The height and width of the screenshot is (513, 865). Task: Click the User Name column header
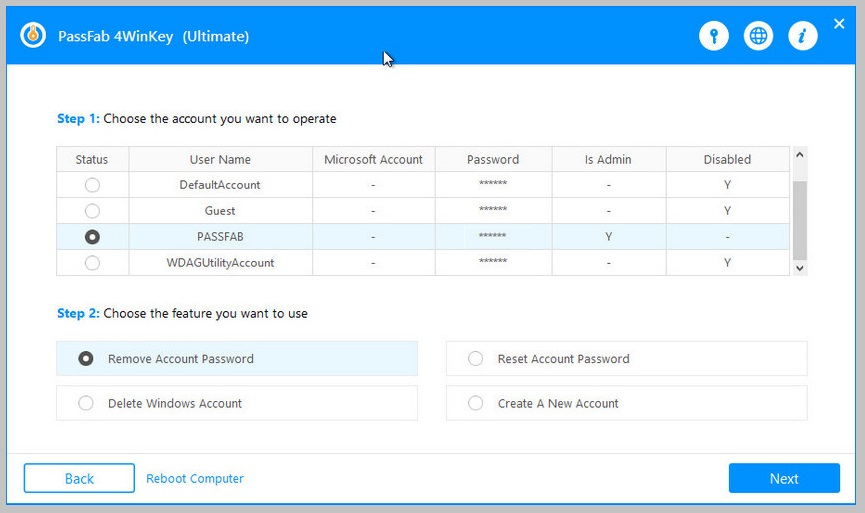coord(220,159)
